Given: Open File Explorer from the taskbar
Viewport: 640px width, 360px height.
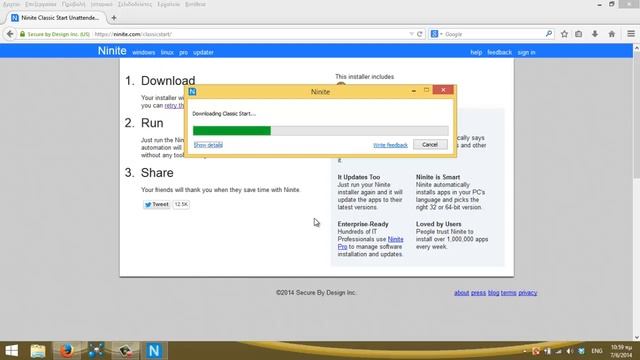Looking at the screenshot, I should click(x=38, y=351).
